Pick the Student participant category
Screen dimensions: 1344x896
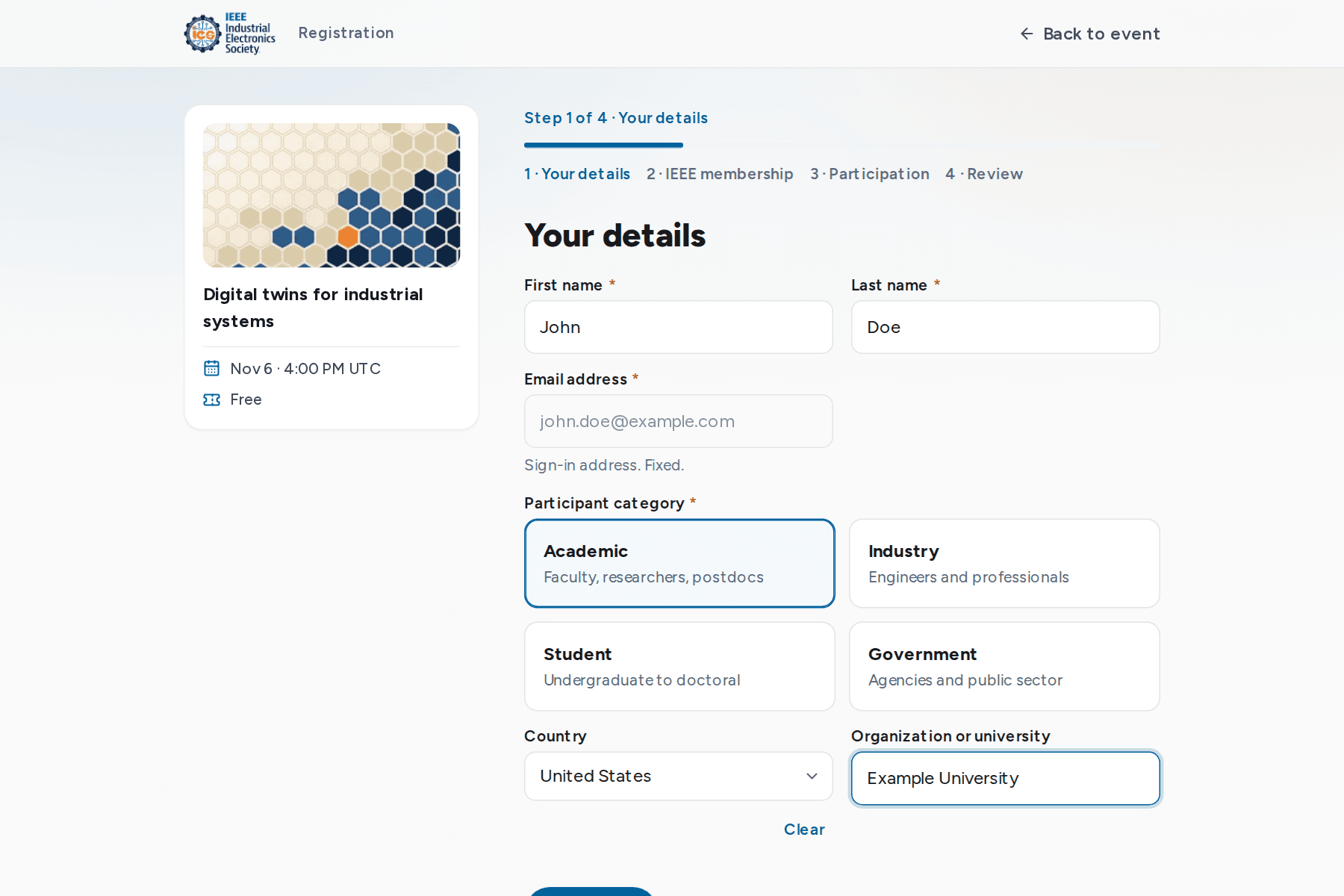click(679, 666)
